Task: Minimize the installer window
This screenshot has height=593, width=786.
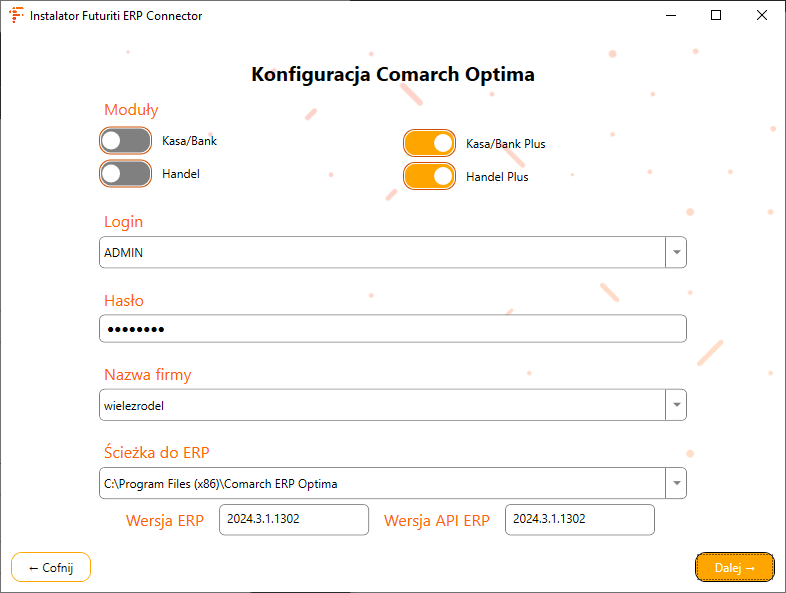Action: click(x=670, y=16)
